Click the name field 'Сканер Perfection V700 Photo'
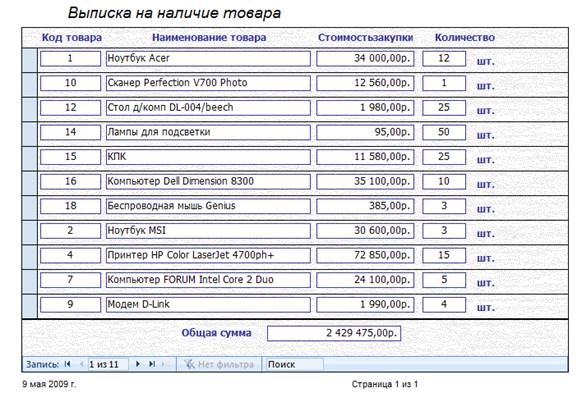The height and width of the screenshot is (402, 582). pos(208,83)
